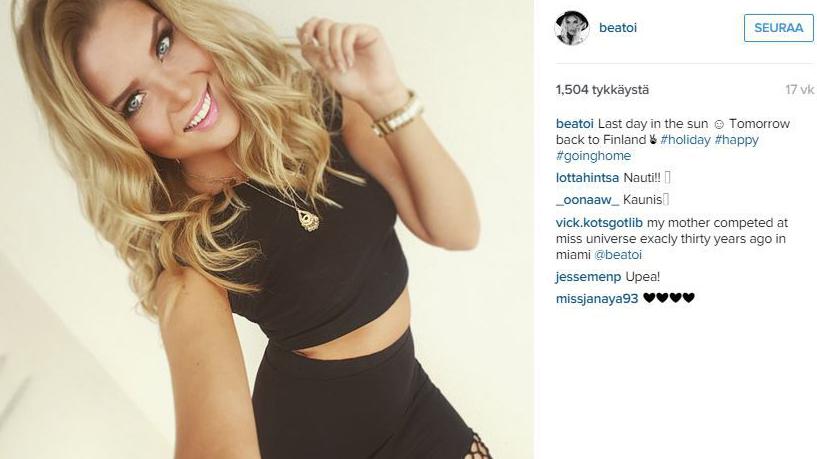Click the 17 vk post timestamp
Image resolution: width=817 pixels, height=459 pixels.
(799, 90)
